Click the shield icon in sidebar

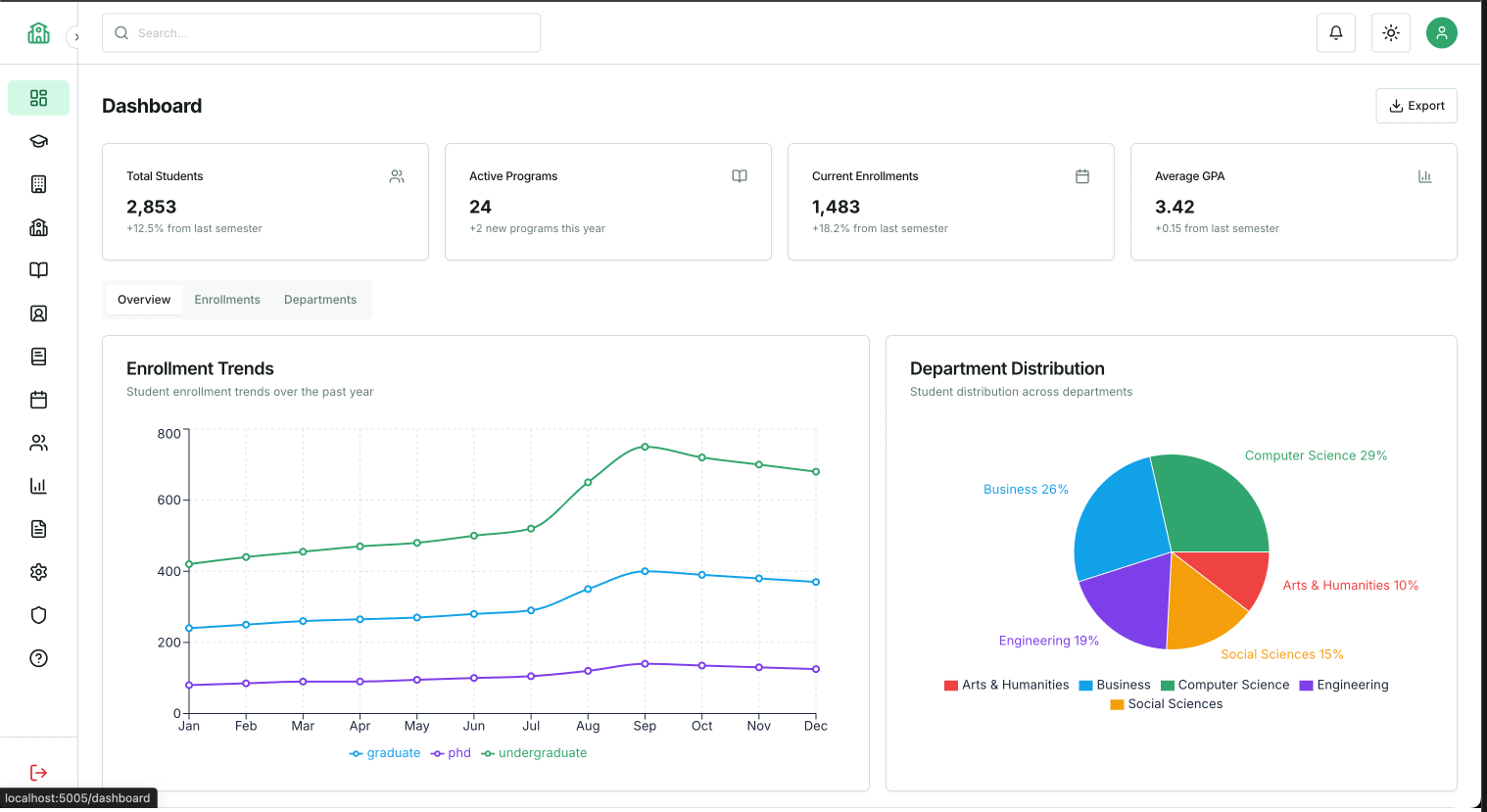tap(38, 615)
